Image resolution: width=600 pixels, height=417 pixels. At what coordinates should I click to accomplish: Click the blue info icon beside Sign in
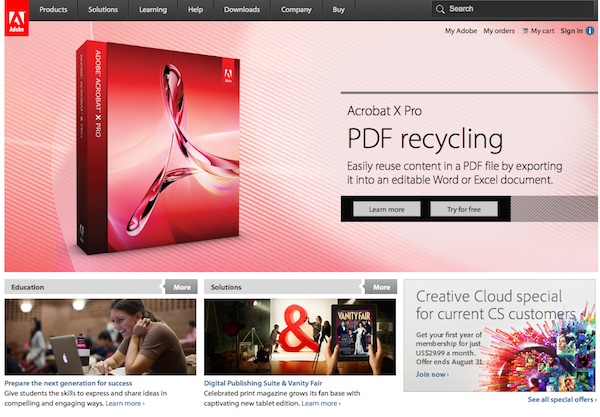(x=590, y=31)
